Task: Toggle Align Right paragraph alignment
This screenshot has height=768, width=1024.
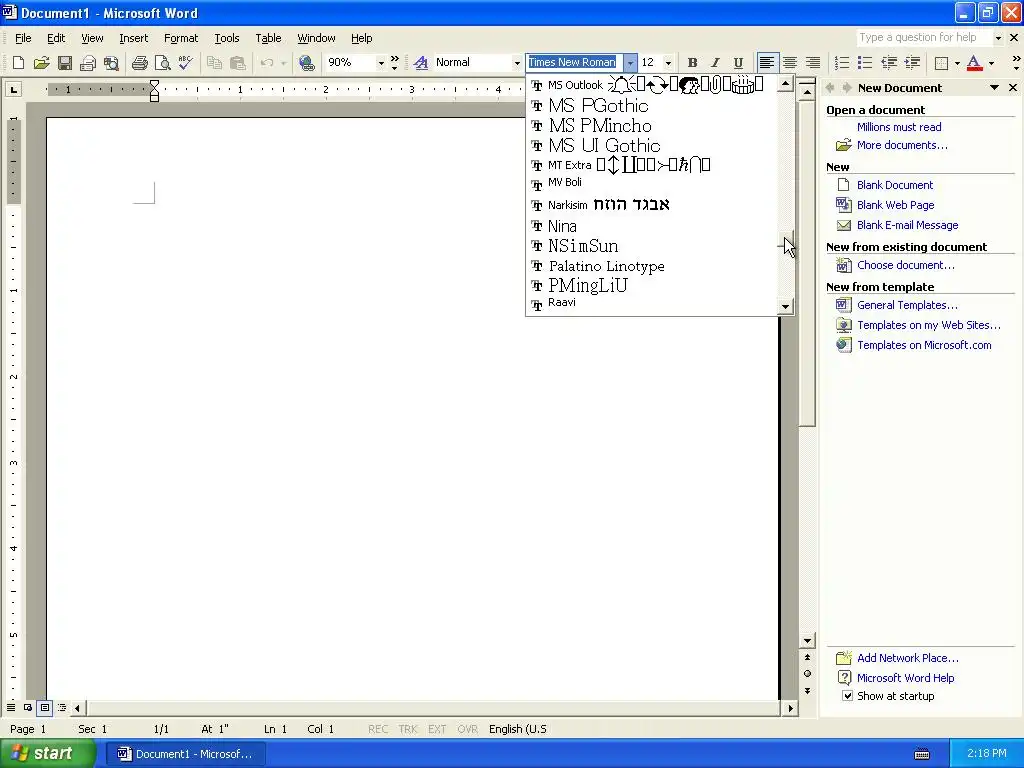Action: (812, 63)
